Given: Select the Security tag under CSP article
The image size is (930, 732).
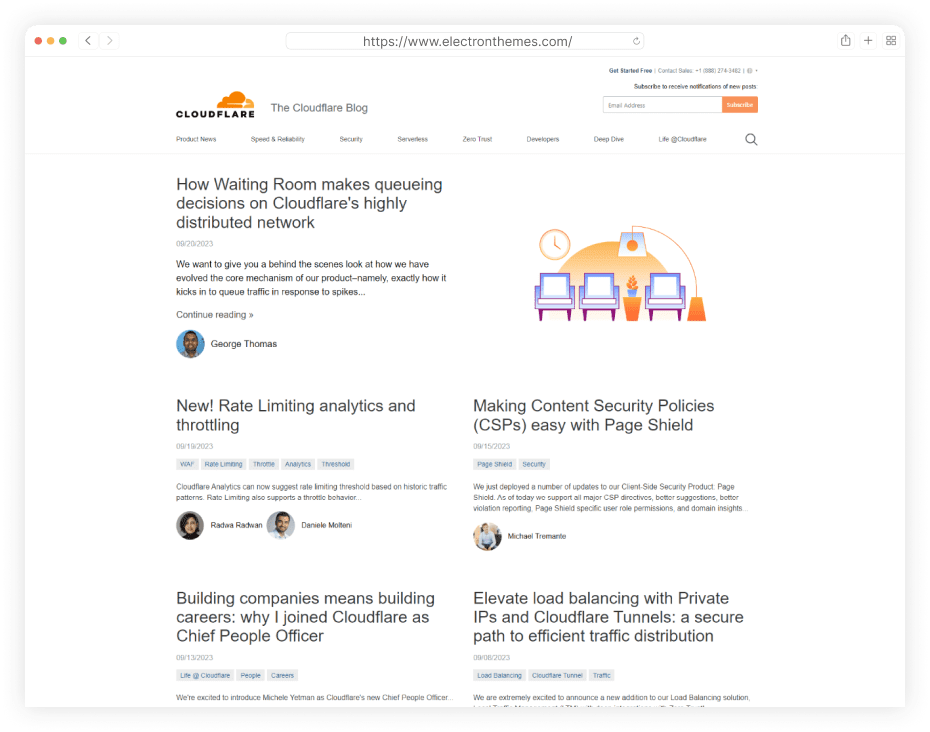Looking at the screenshot, I should 534,464.
